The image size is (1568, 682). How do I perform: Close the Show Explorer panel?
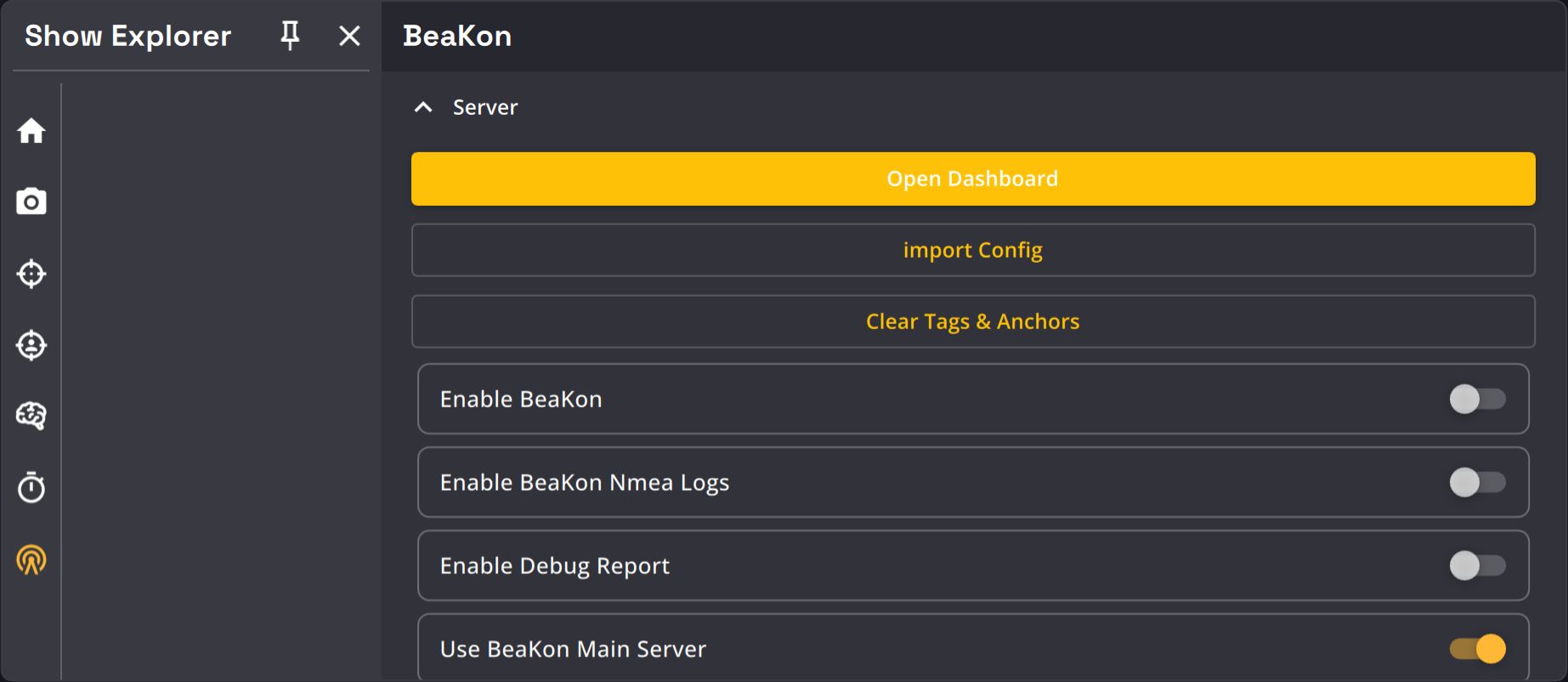[x=349, y=36]
